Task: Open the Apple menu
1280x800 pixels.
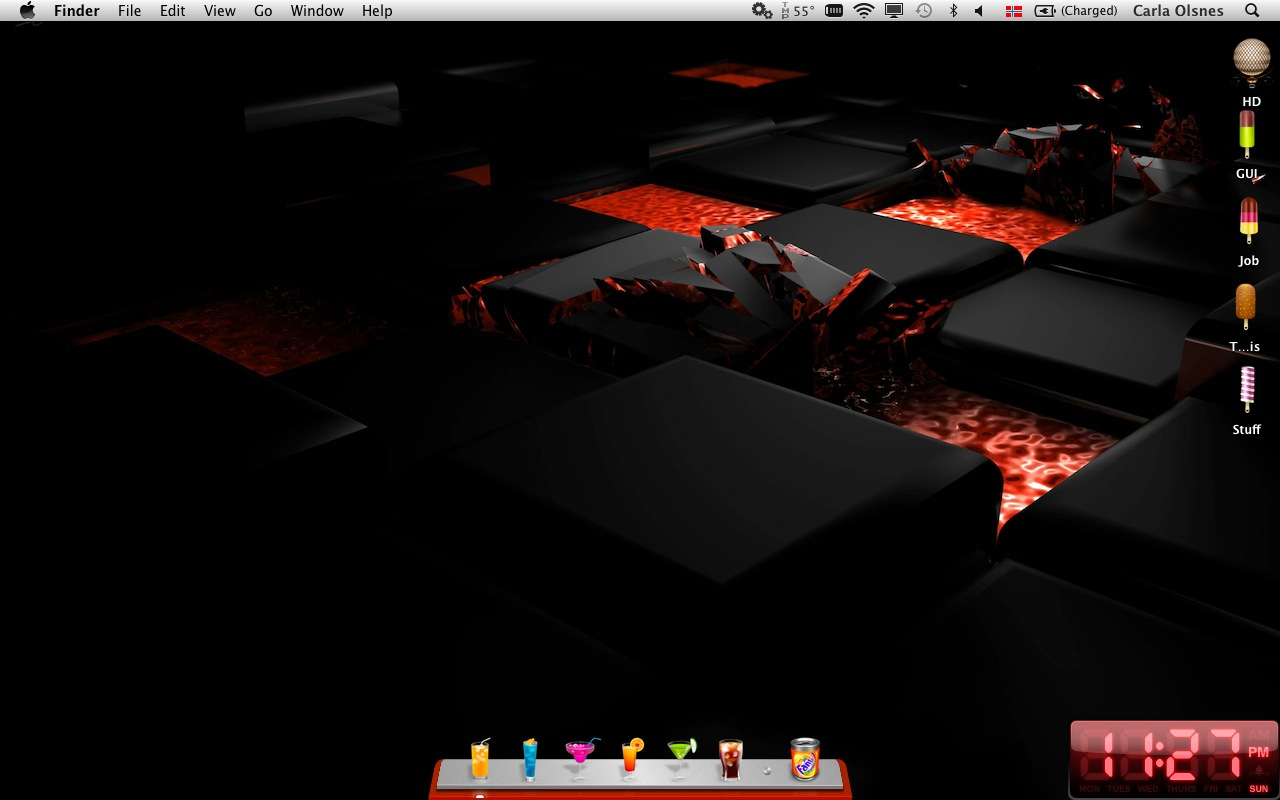Action: 27,11
